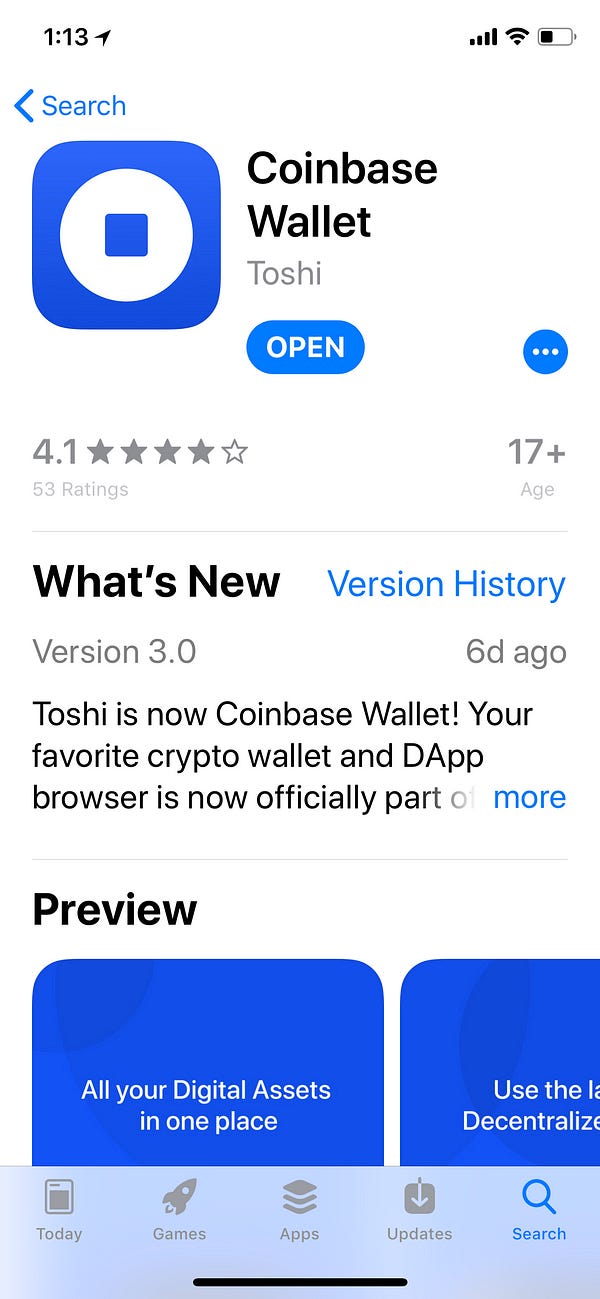Image resolution: width=600 pixels, height=1299 pixels.
Task: Tap the battery indicator in status bar
Action: (x=557, y=37)
